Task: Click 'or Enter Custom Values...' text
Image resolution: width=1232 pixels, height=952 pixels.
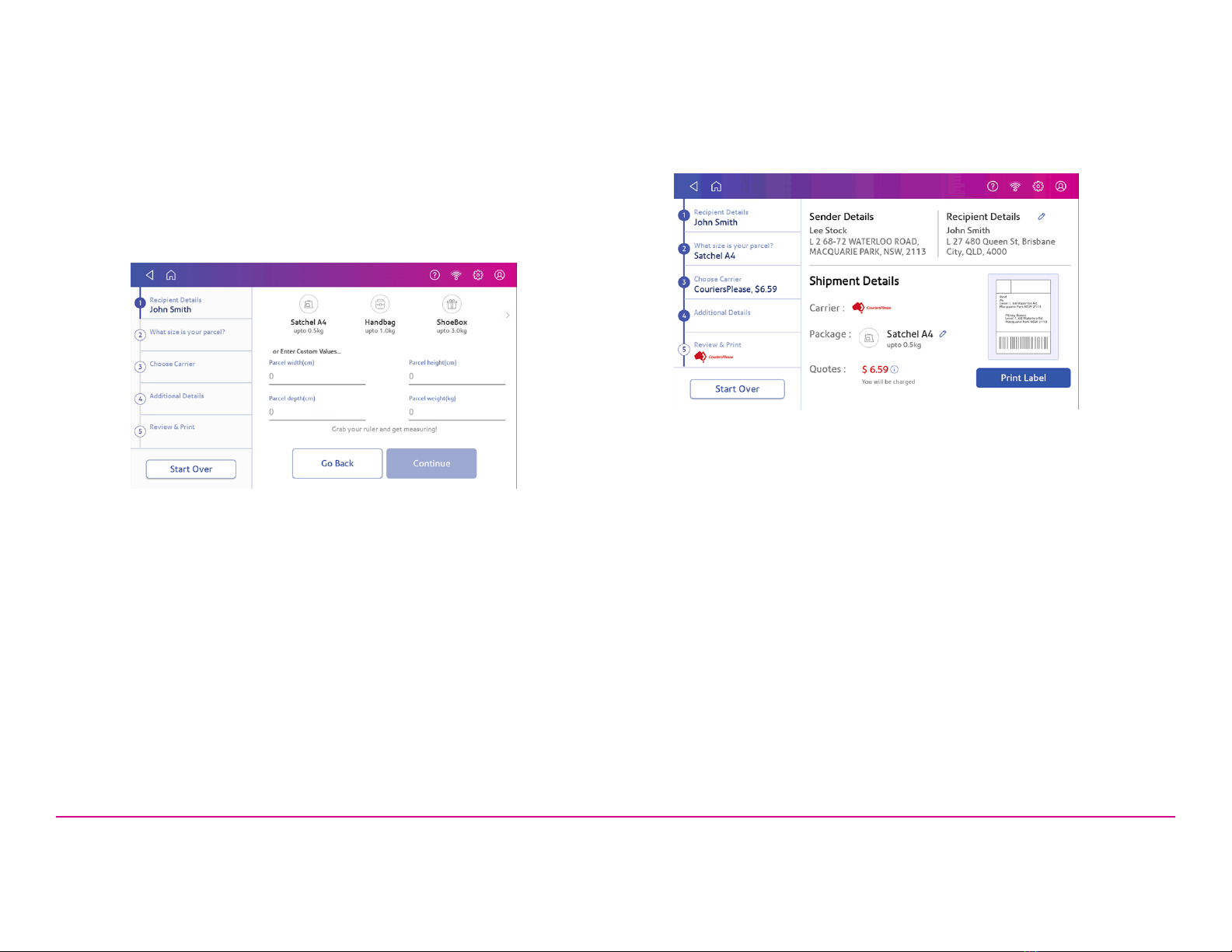Action: click(307, 351)
